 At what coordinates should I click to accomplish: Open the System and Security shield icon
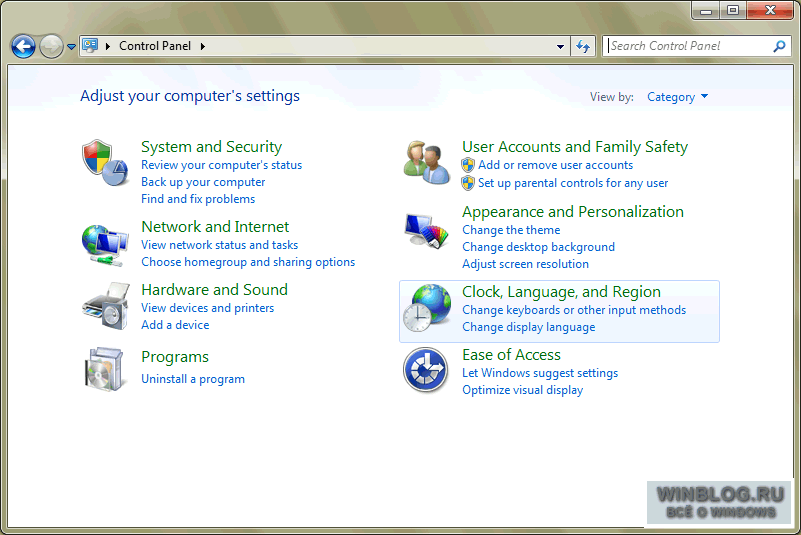105,163
